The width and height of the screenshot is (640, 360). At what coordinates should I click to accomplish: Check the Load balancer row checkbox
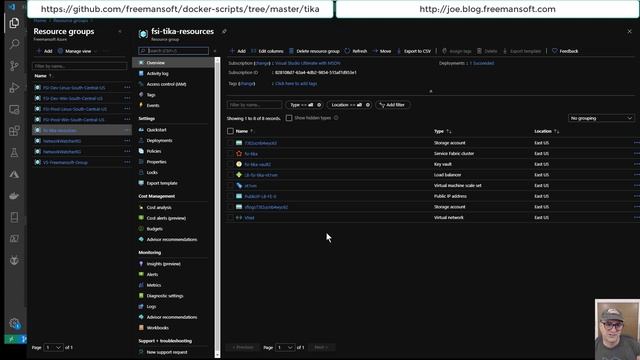(x=230, y=175)
